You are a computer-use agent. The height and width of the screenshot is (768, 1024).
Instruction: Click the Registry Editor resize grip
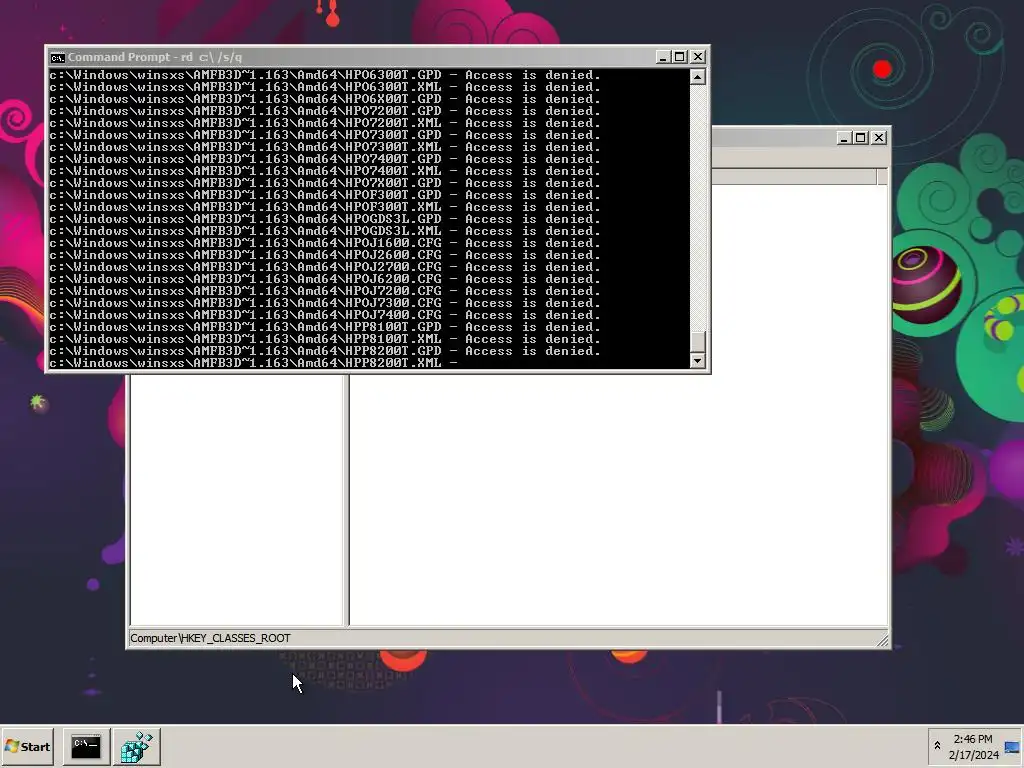point(882,641)
